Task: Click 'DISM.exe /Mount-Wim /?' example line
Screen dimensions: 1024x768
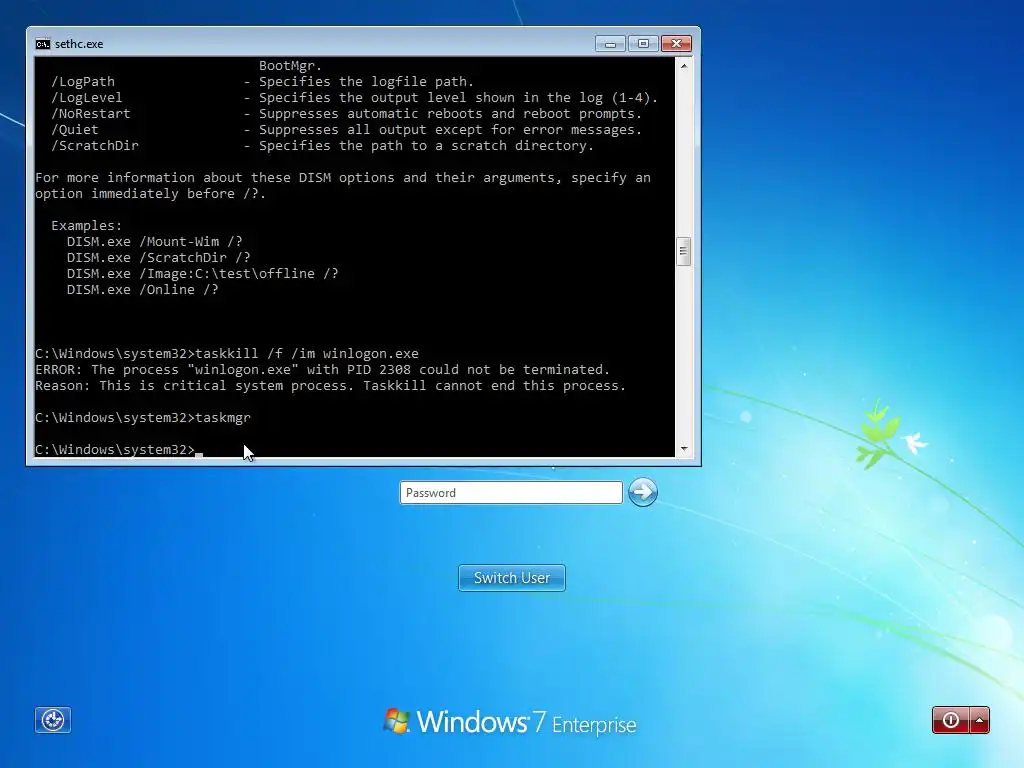Action: 155,242
